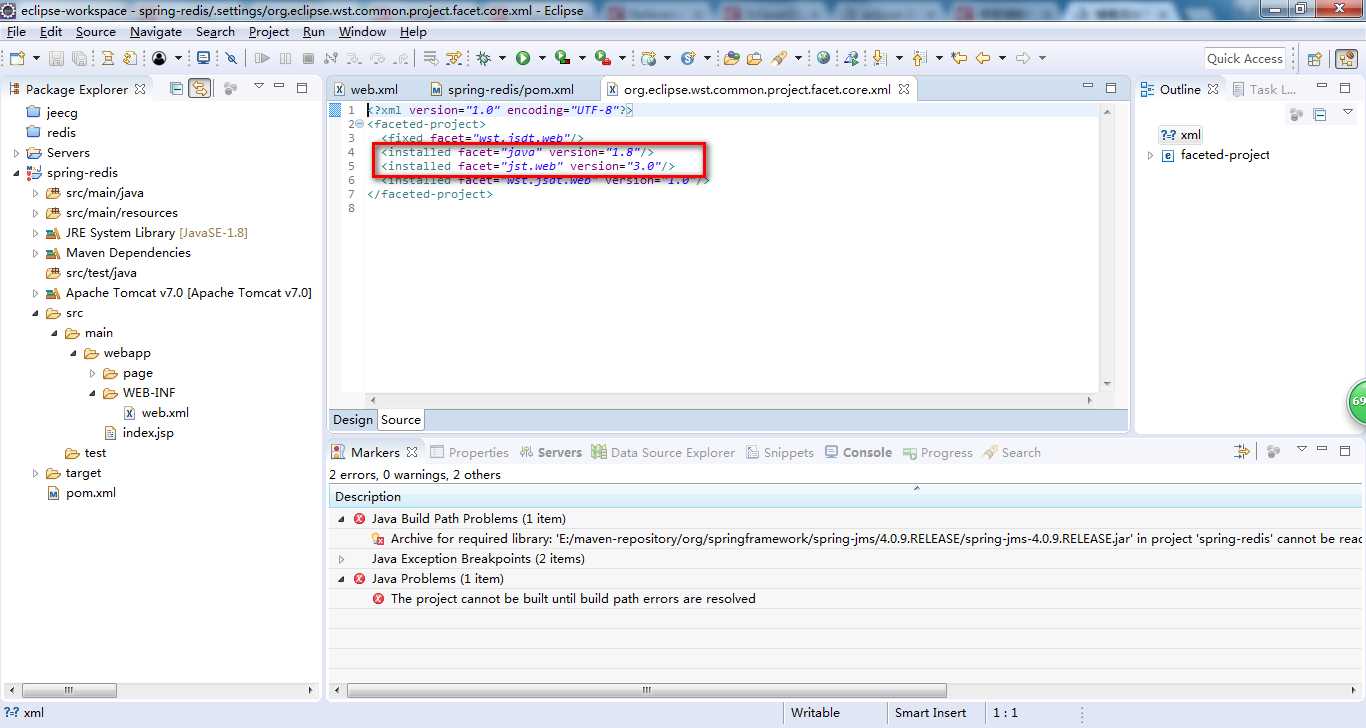Click the Next Annotation arrow icon

click(880, 58)
